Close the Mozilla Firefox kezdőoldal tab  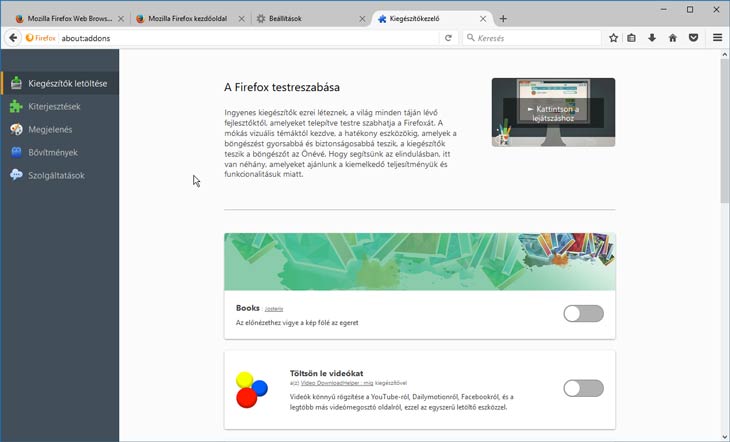241,19
